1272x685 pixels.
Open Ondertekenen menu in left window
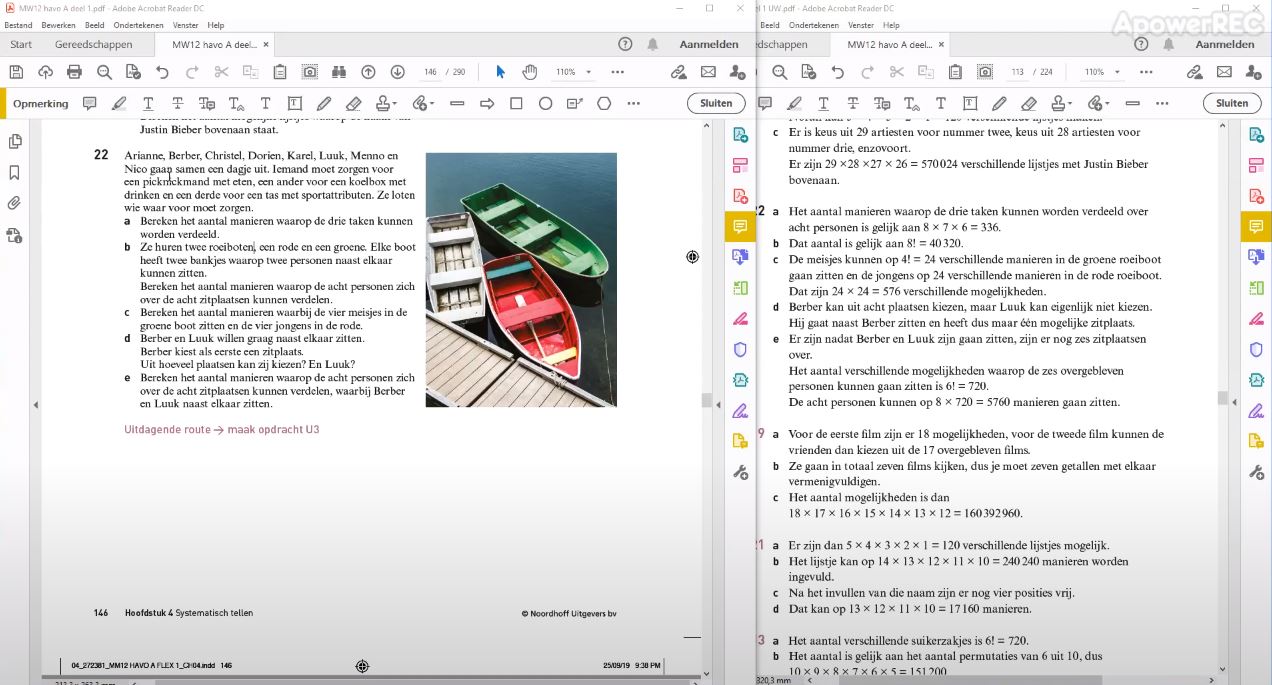point(140,25)
